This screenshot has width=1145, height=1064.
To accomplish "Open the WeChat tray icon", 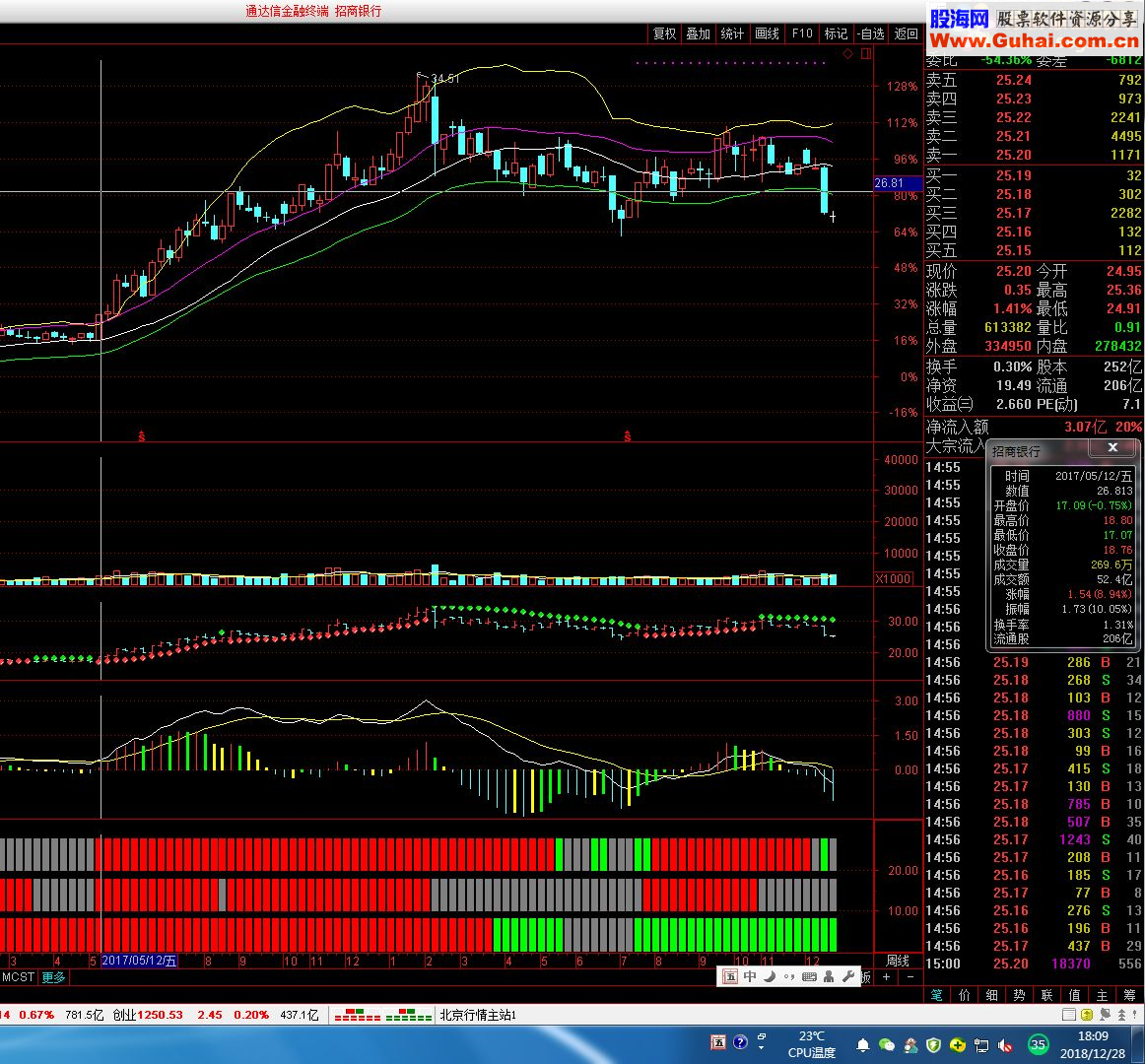I will 887,1045.
